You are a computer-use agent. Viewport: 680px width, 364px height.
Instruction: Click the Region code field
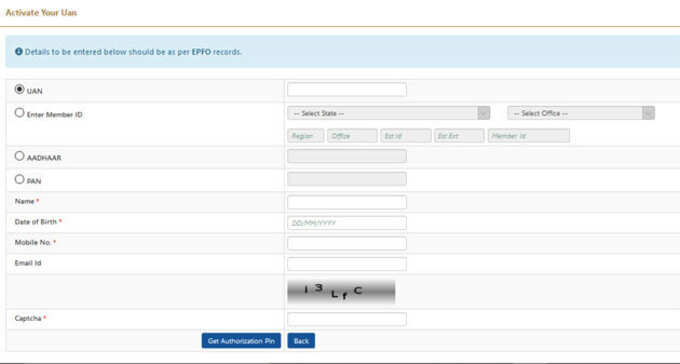(x=306, y=136)
